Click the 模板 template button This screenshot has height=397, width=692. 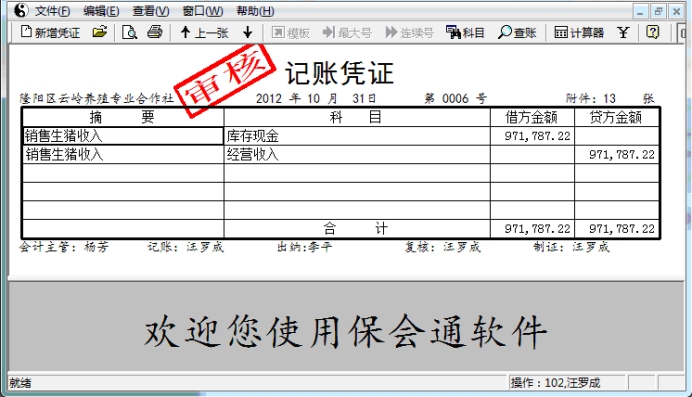click(290, 32)
